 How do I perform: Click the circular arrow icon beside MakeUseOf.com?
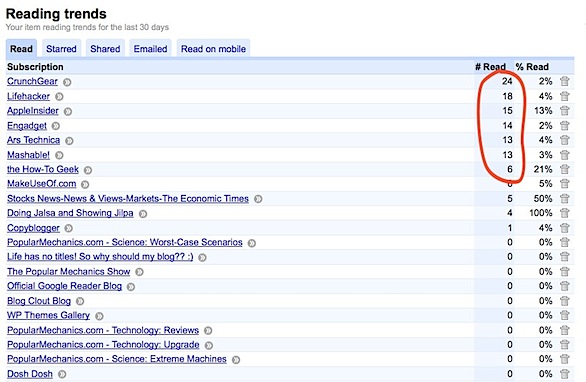point(85,185)
